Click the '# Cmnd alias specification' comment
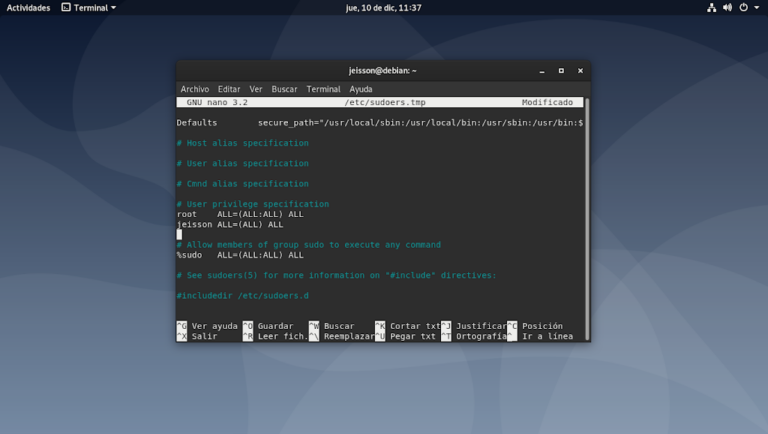This screenshot has width=768, height=434. tap(242, 184)
